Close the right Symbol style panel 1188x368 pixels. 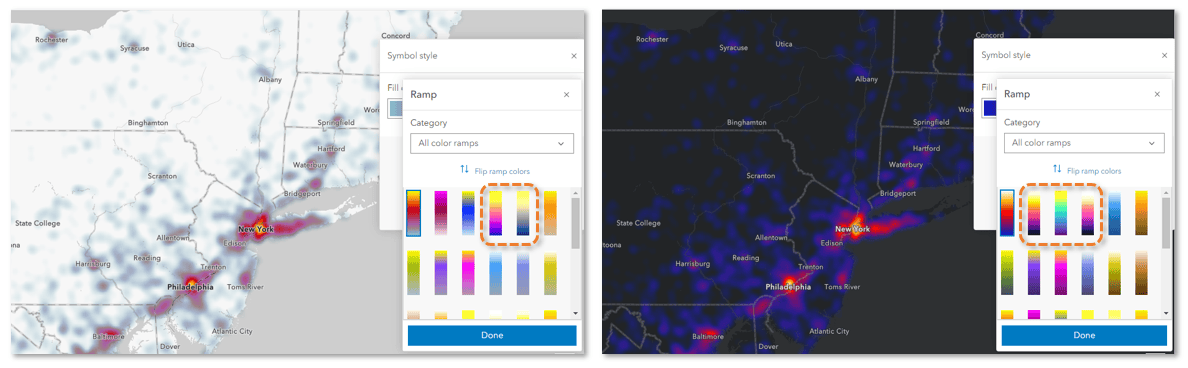click(1165, 55)
